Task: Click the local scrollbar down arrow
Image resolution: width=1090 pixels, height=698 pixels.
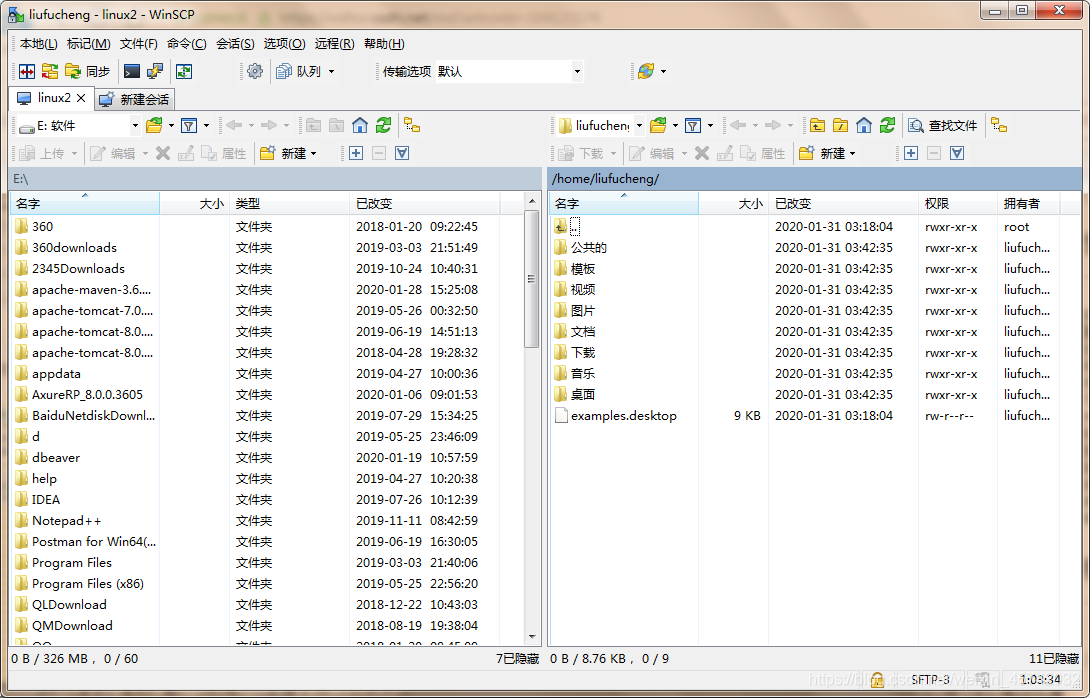Action: point(532,637)
